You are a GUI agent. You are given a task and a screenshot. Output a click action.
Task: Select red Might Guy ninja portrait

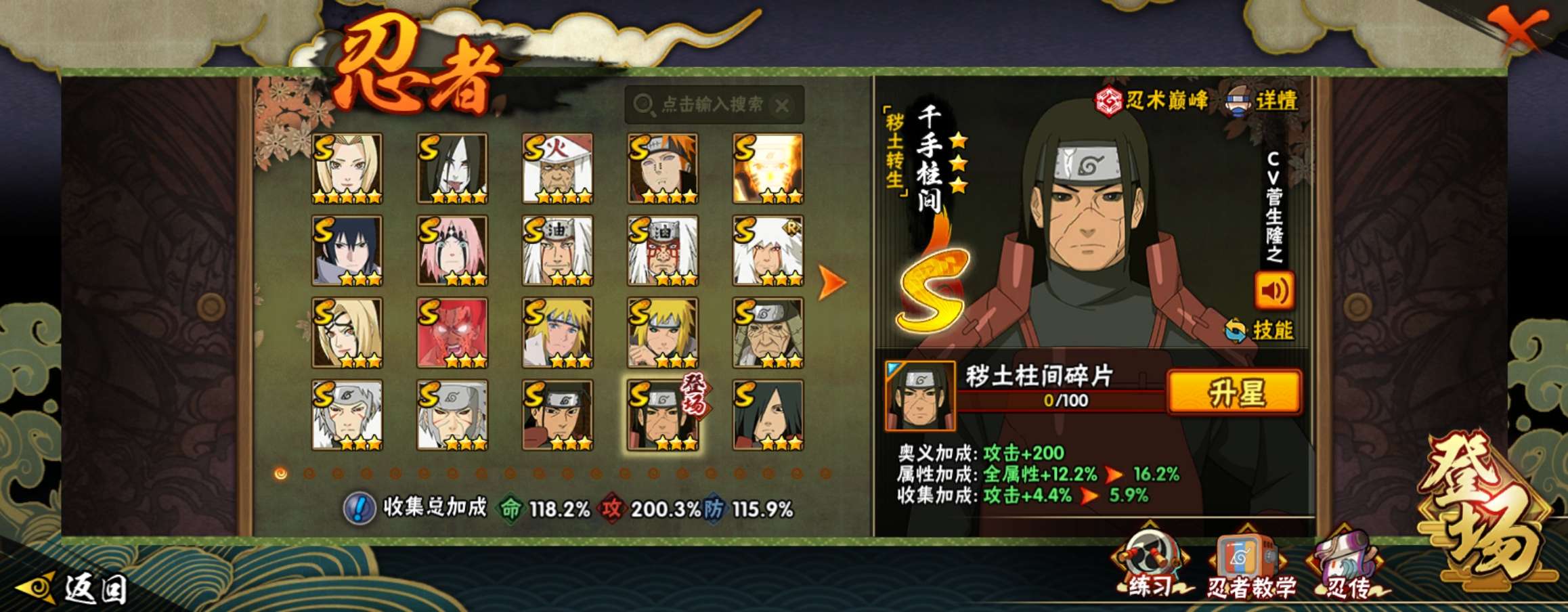[x=452, y=332]
